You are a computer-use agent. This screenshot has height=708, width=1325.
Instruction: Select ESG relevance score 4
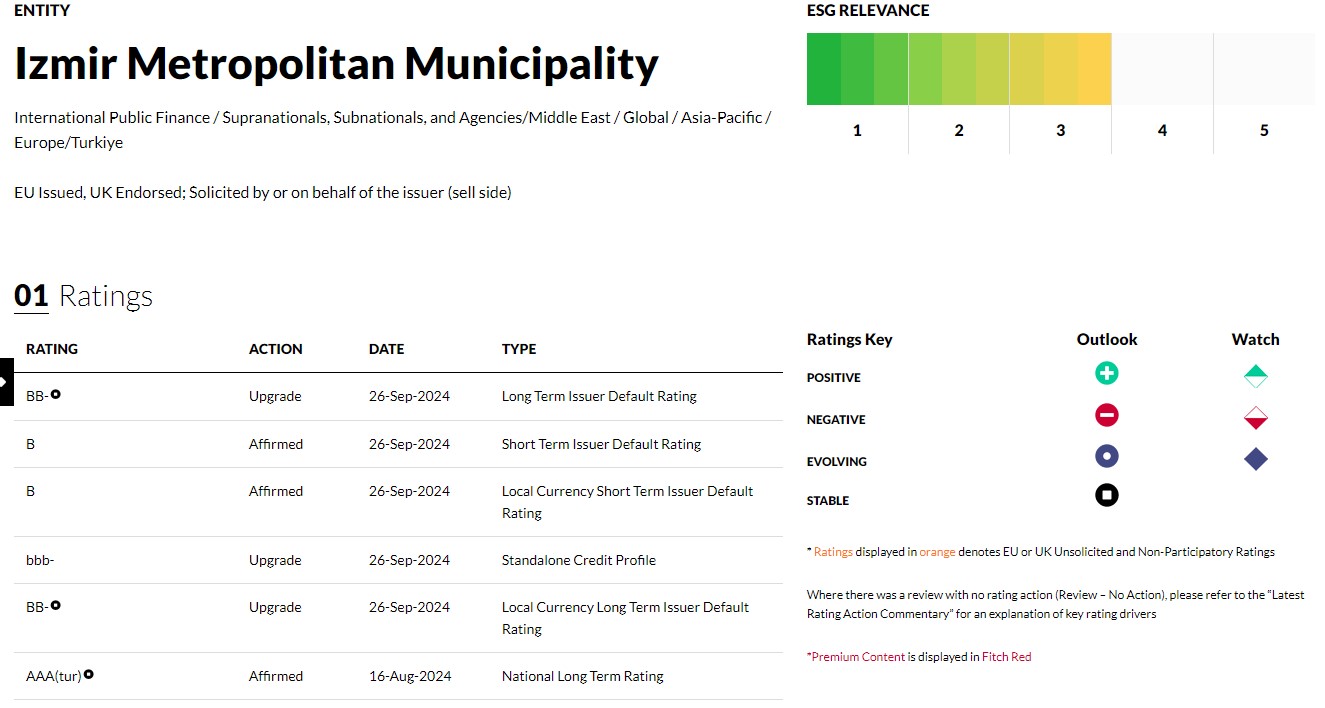point(1162,131)
